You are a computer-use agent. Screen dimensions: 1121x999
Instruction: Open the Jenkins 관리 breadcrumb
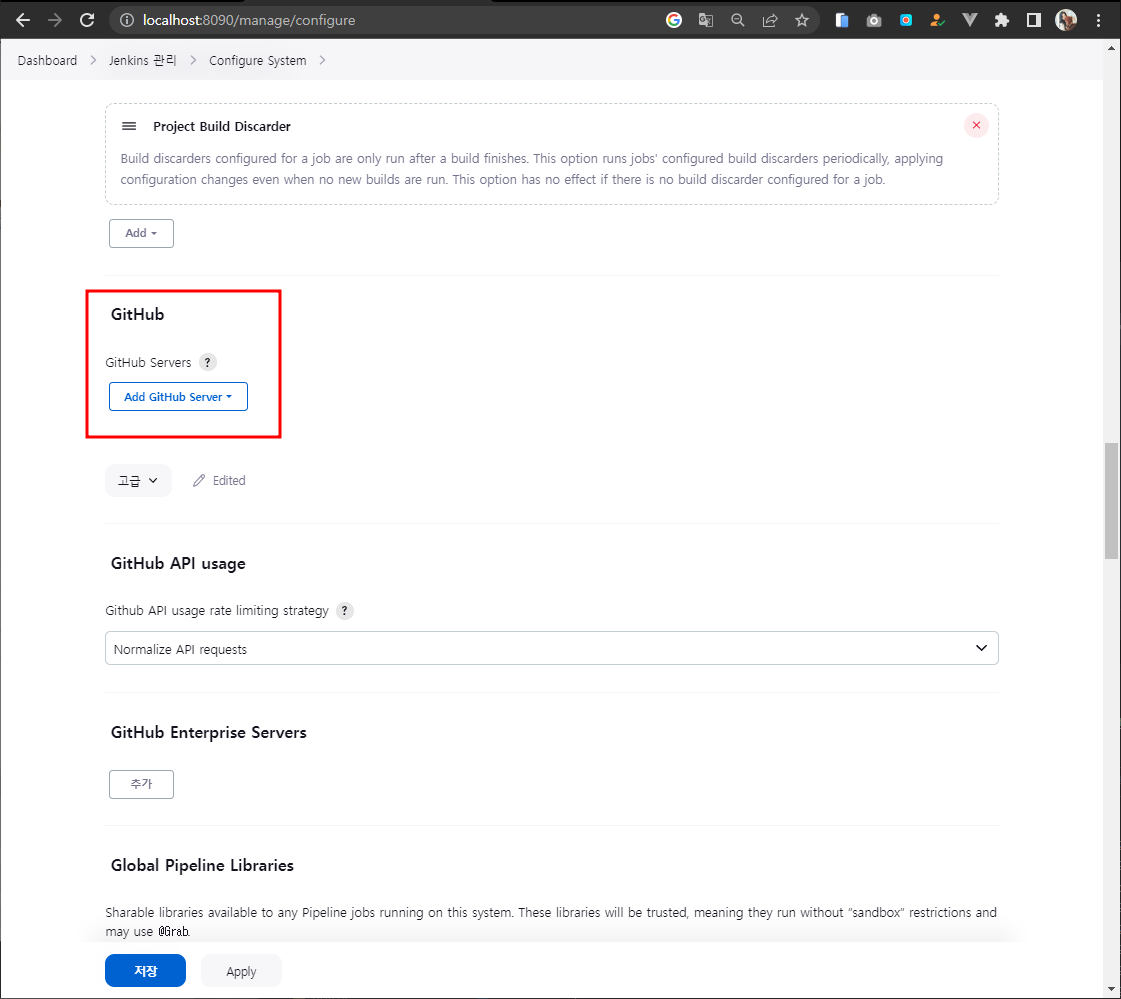point(142,60)
